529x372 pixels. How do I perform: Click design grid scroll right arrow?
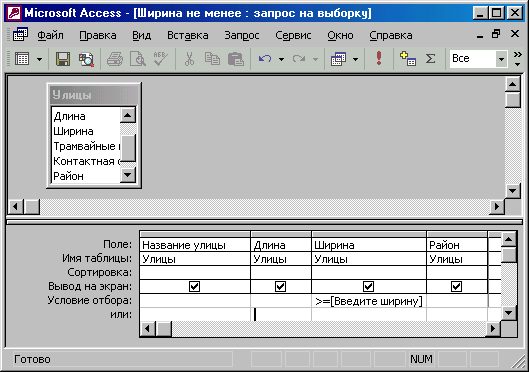(x=493, y=328)
